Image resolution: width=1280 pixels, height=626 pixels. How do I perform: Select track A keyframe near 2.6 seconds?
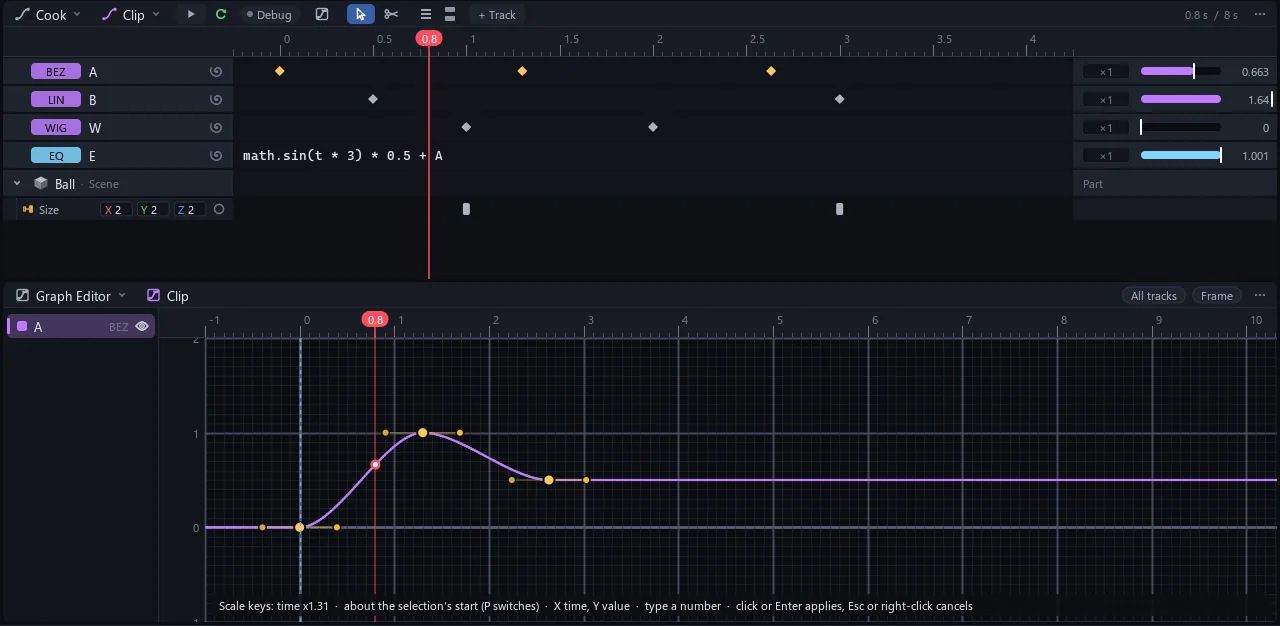point(771,71)
